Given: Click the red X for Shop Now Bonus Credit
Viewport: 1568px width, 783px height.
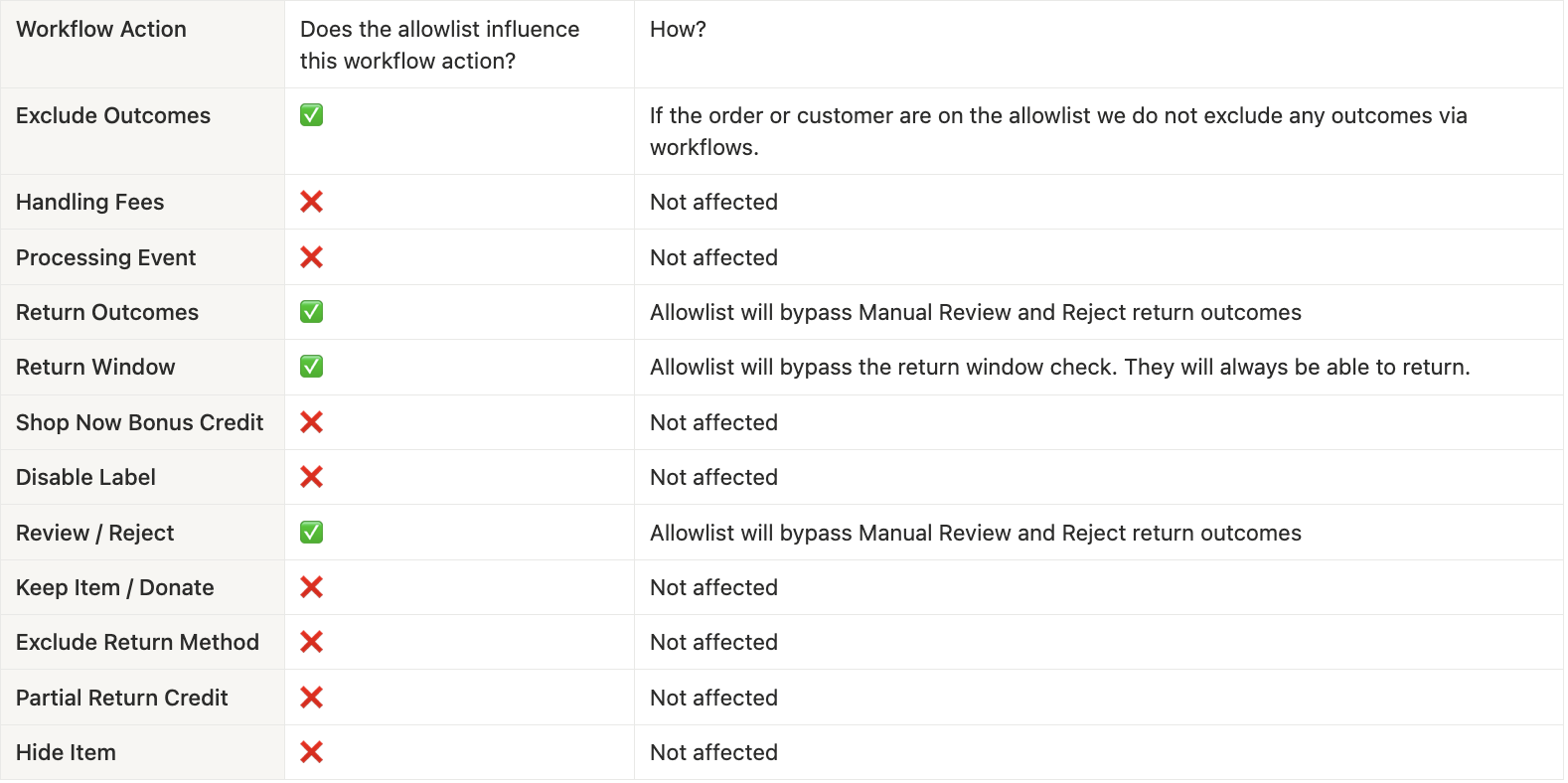Looking at the screenshot, I should pyautogui.click(x=311, y=422).
